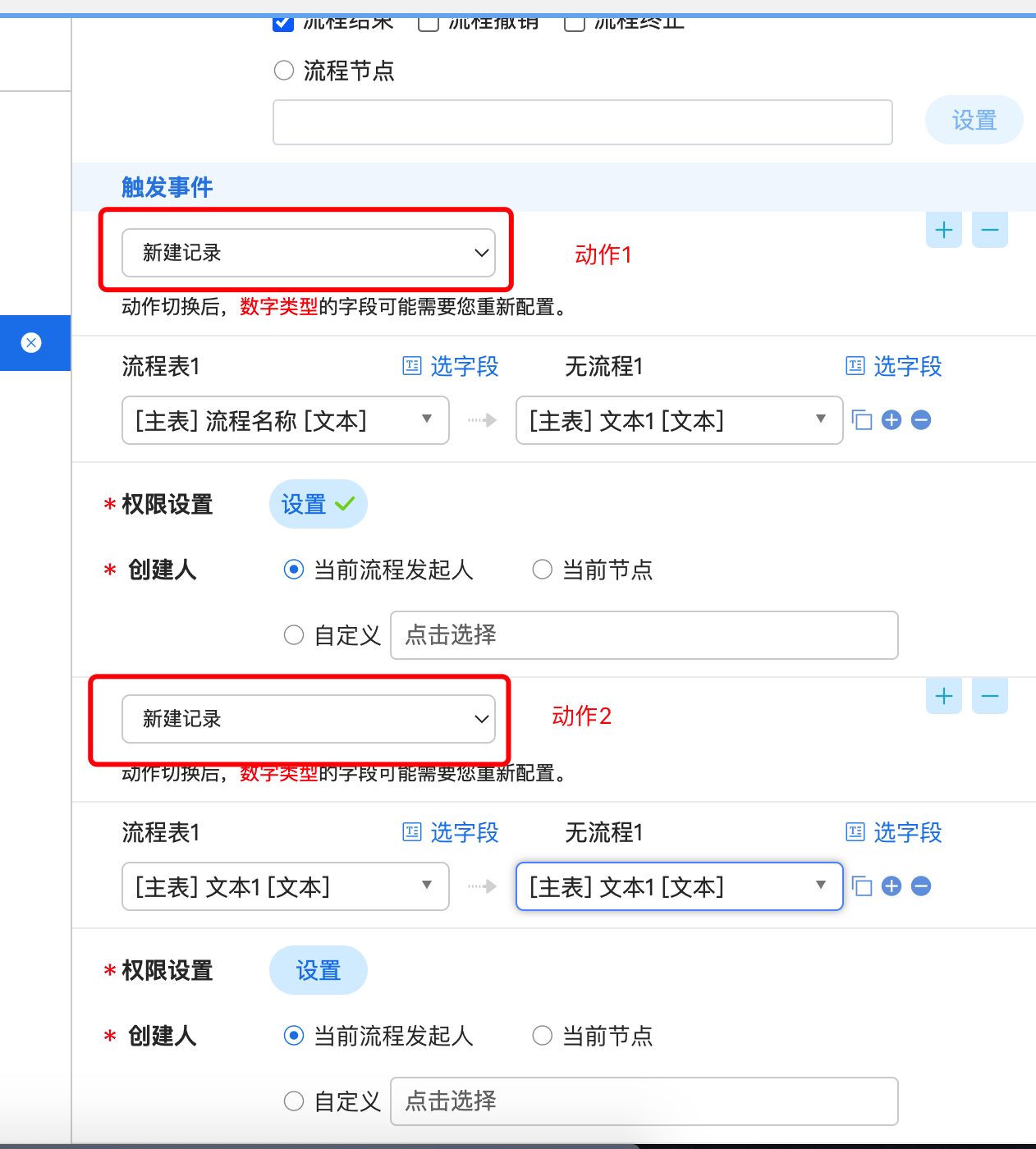Screen dimensions: 1036x1149
Task: Open the 新建记录 dropdown for 动作2
Action: tap(309, 719)
